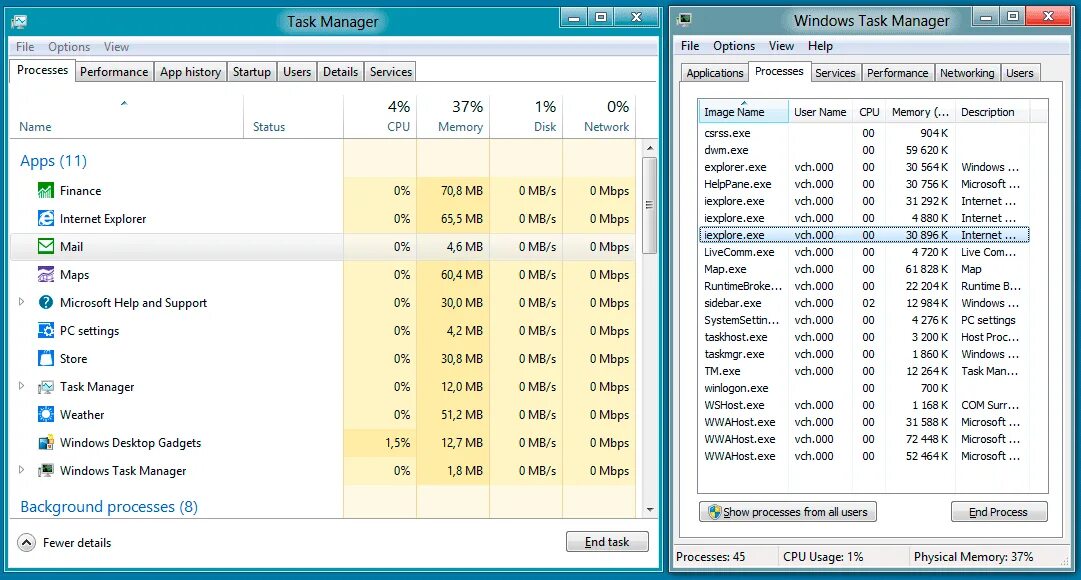Switch to Services tab in Task Manager

pos(391,72)
